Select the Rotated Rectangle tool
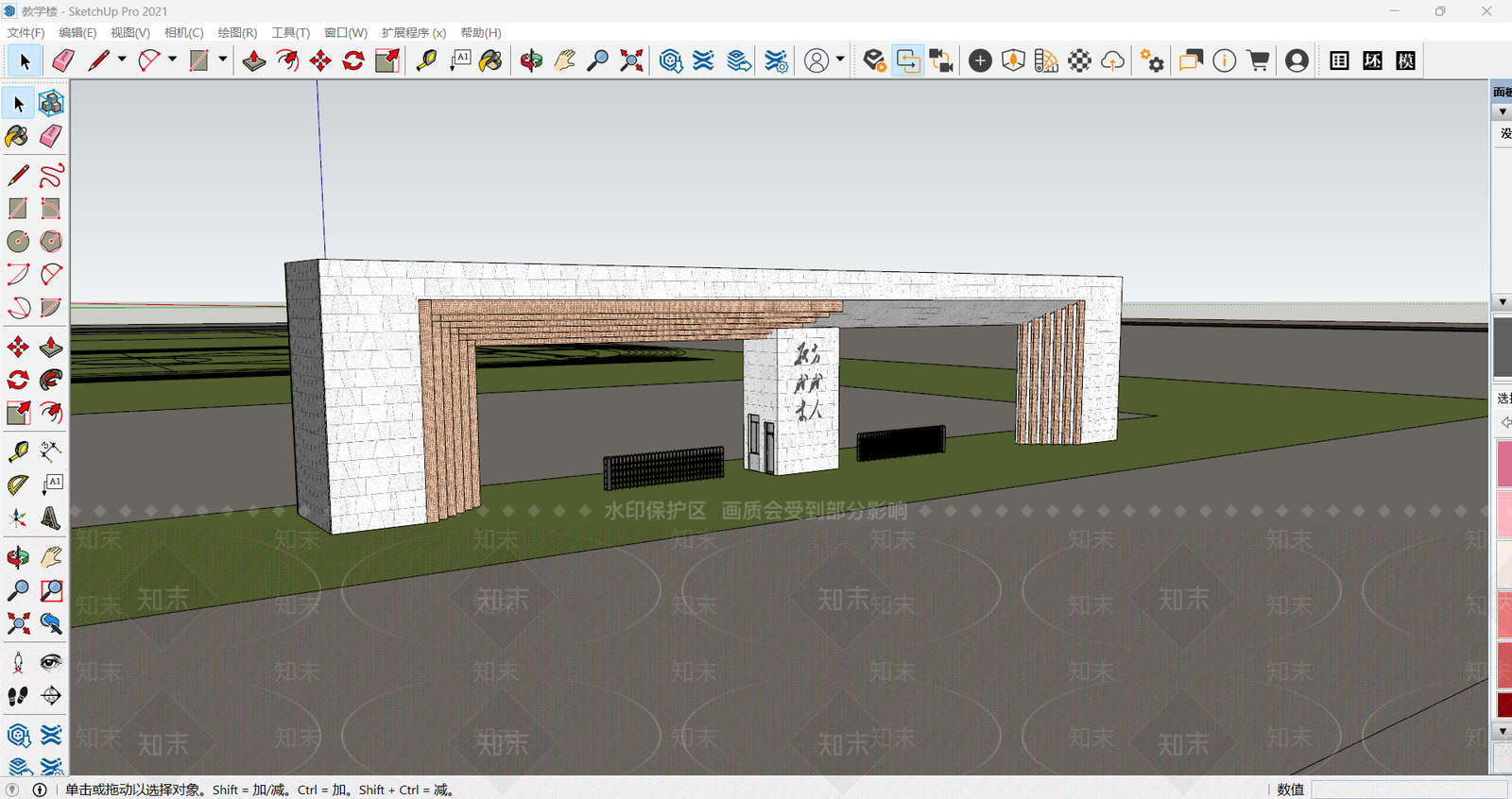Image resolution: width=1512 pixels, height=799 pixels. (51, 208)
